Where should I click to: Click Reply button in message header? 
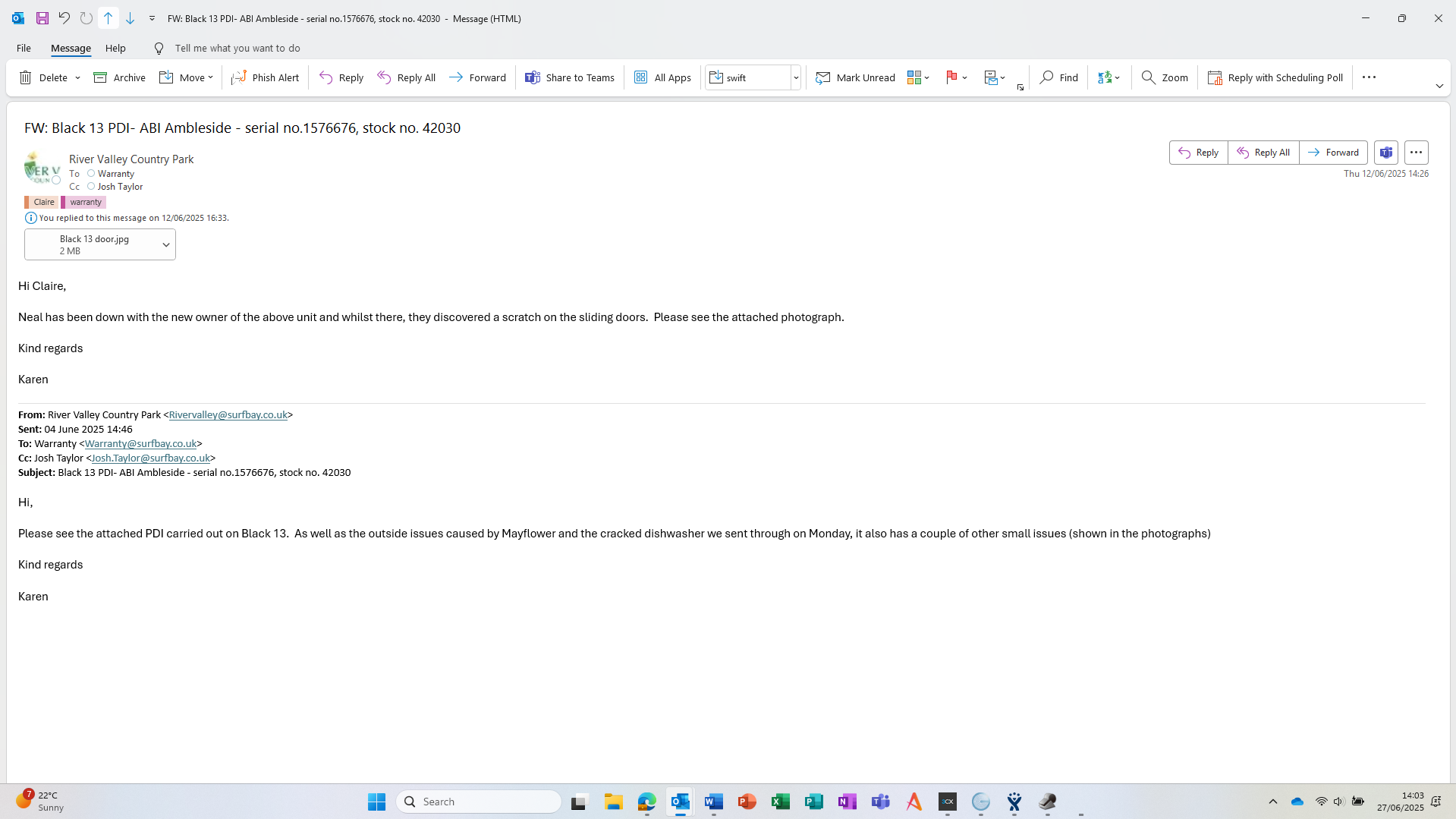(x=1198, y=153)
